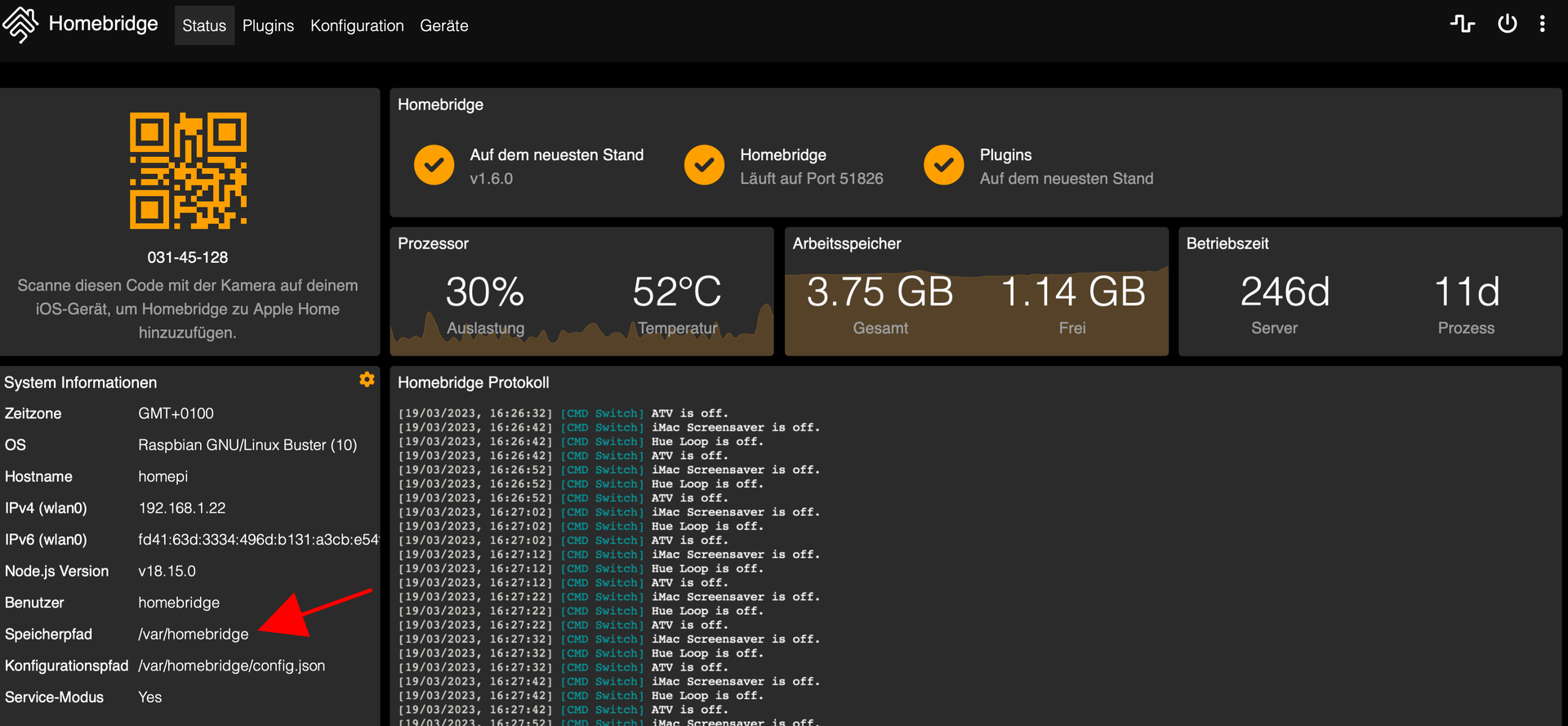Click the Arbeitsspeicher widget title
This screenshot has width=1568, height=726.
coord(847,244)
